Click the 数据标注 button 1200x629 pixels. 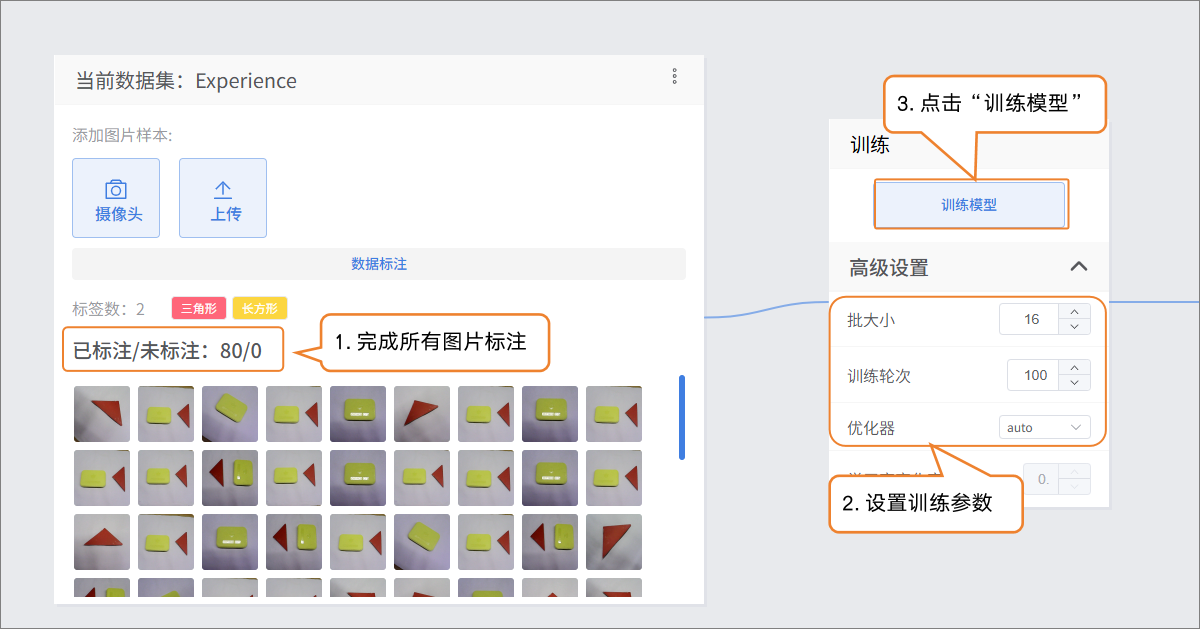pos(379,264)
